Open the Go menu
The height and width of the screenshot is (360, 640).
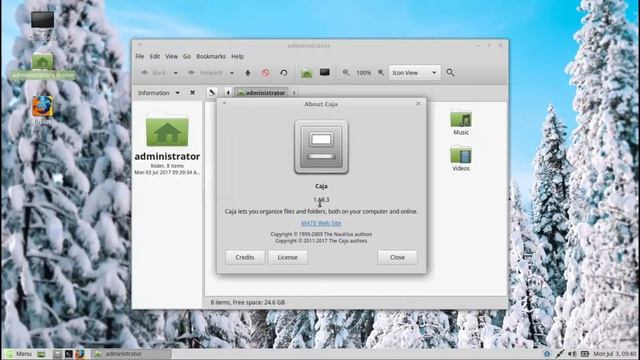point(187,56)
